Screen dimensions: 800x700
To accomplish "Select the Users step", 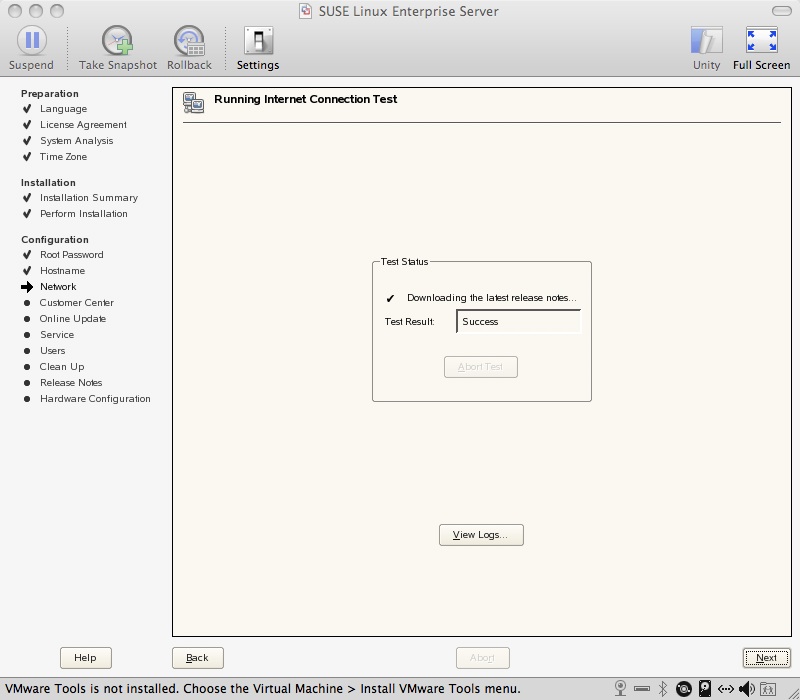I will [53, 351].
